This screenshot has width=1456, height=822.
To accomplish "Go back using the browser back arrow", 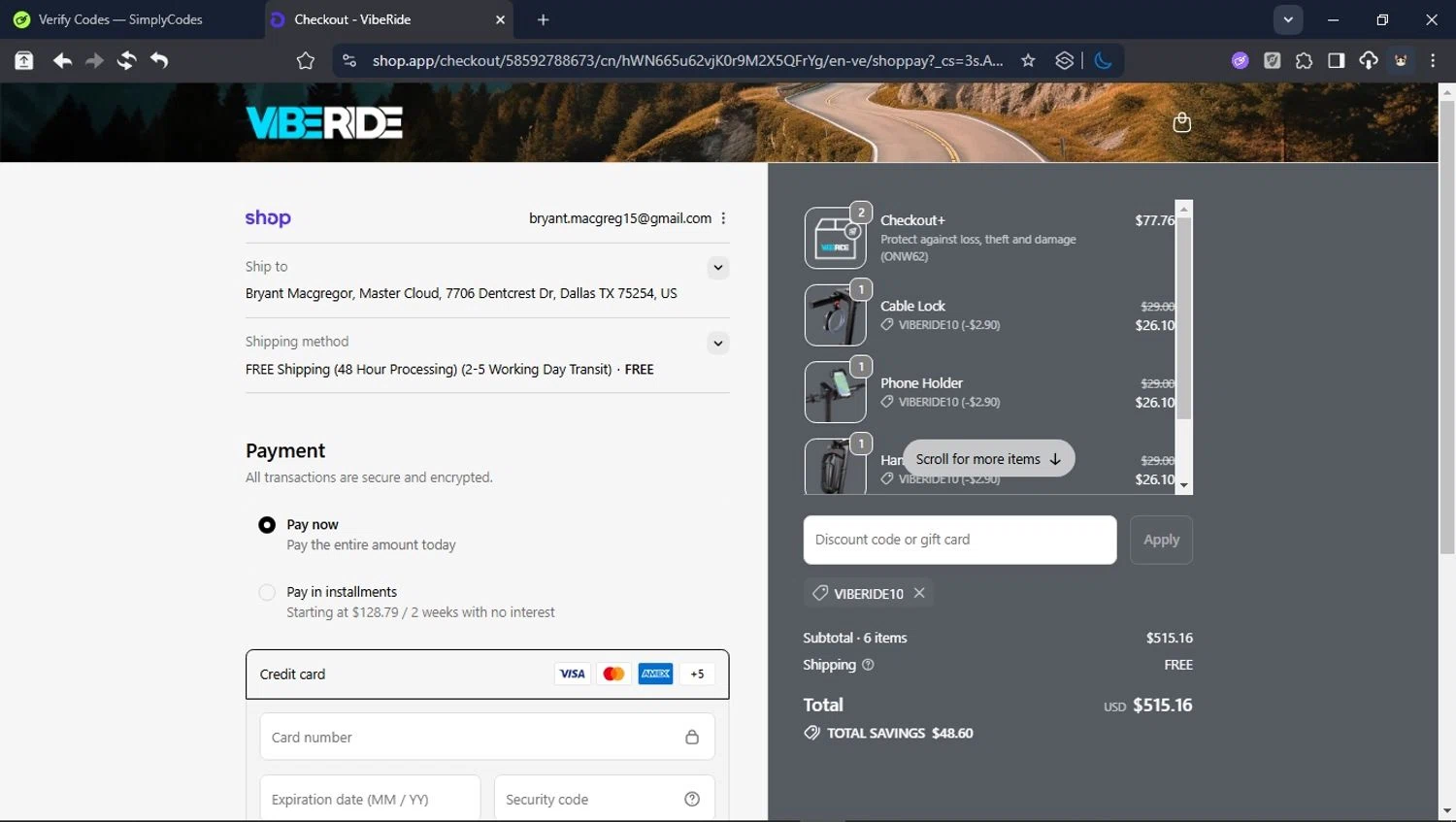I will coord(62,60).
